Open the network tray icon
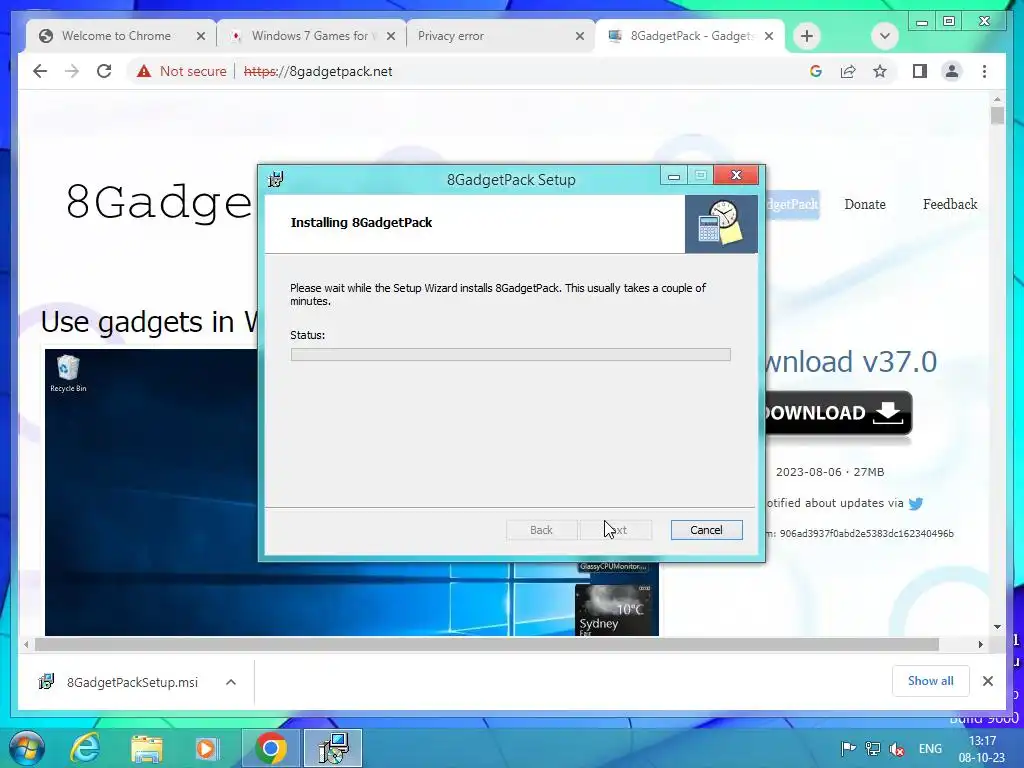This screenshot has height=768, width=1024. coord(872,748)
